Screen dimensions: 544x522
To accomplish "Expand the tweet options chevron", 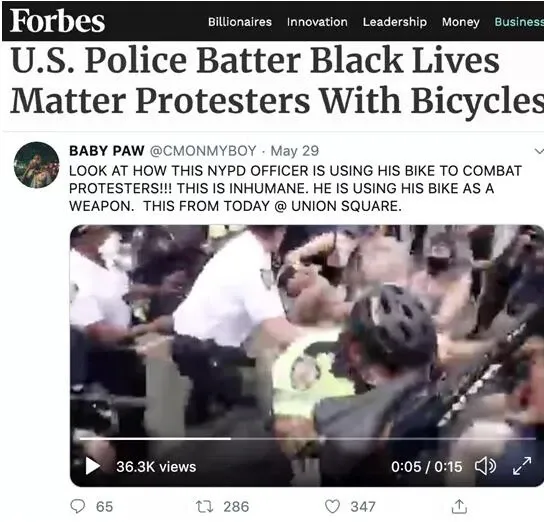I will (539, 151).
